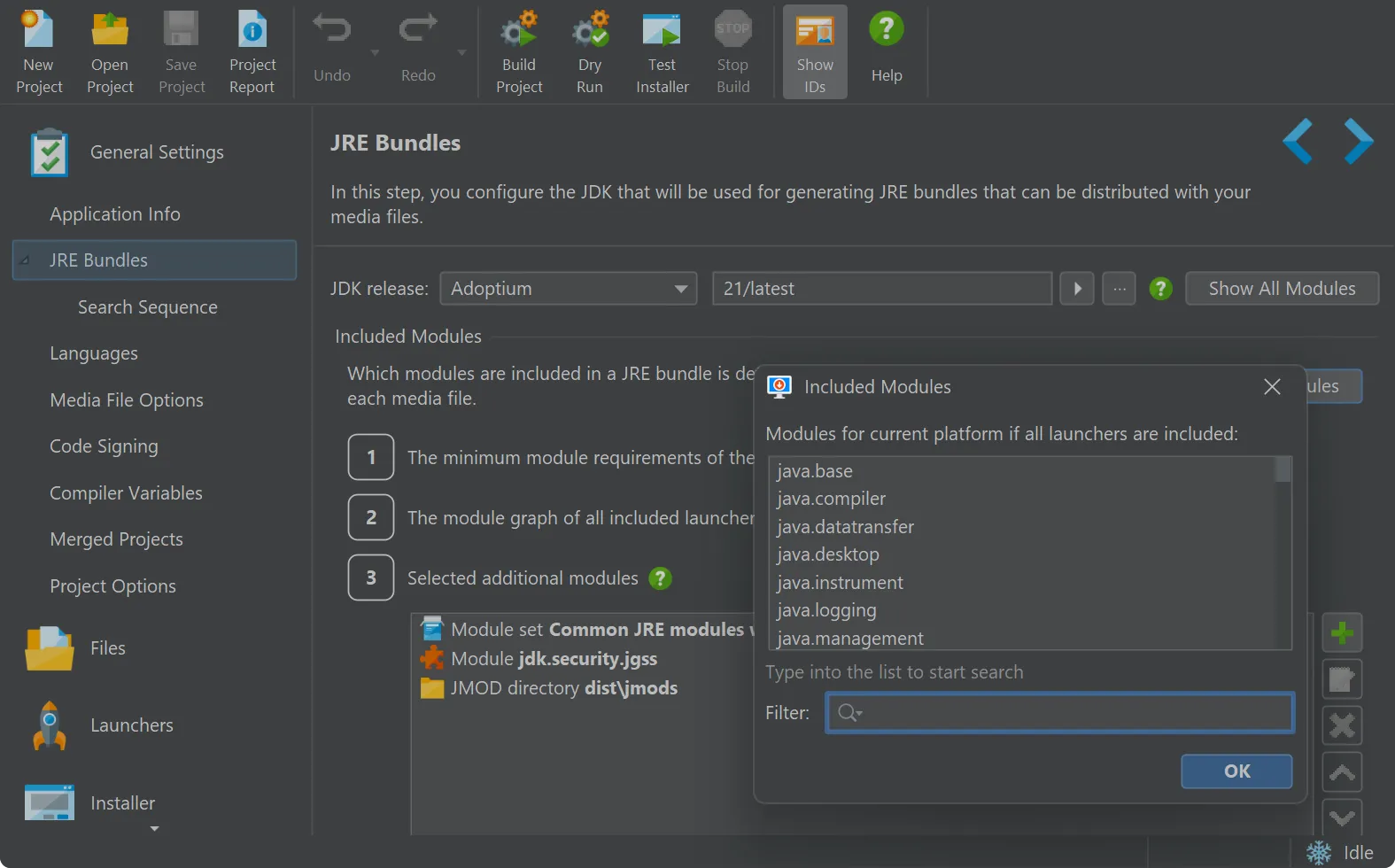The height and width of the screenshot is (868, 1395).
Task: Click the green help icon beside JDK version
Action: tap(1160, 289)
